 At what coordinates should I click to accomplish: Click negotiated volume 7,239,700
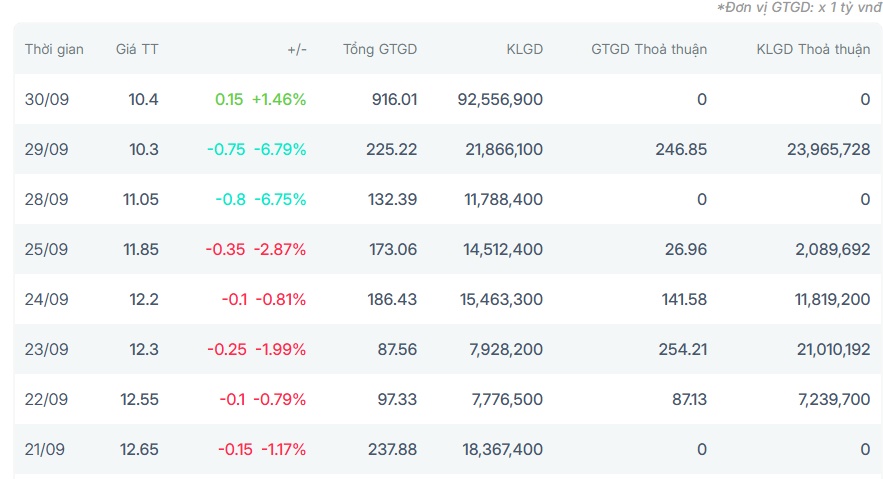tap(834, 400)
